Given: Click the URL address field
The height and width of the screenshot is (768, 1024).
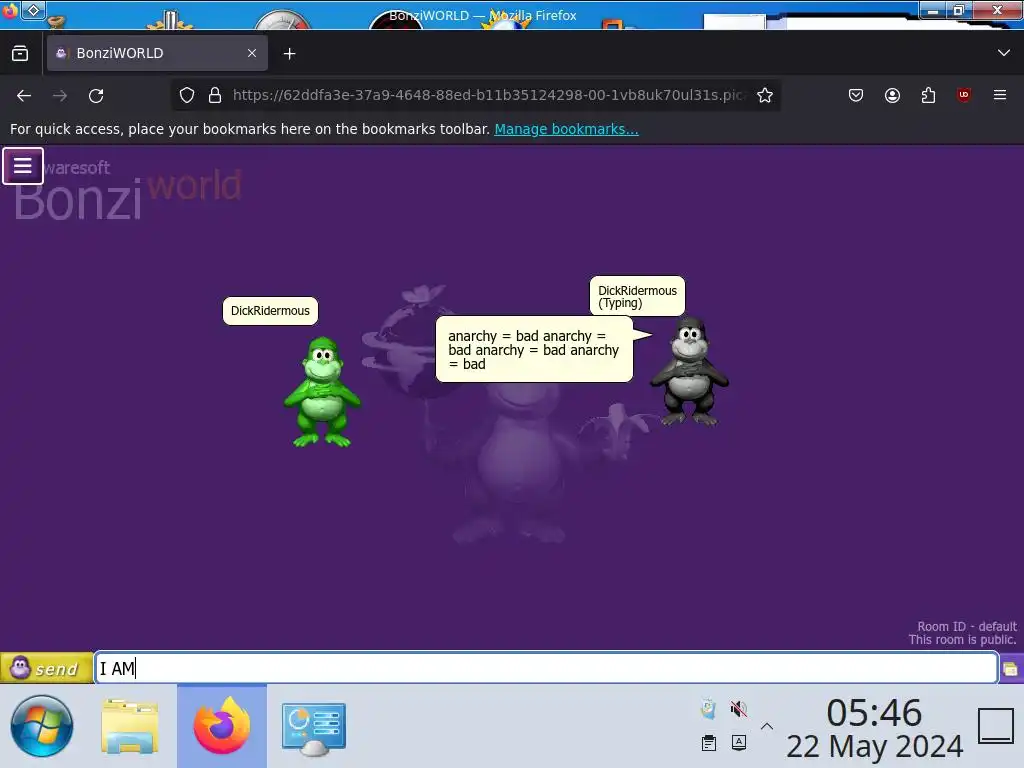Looking at the screenshot, I should point(487,95).
